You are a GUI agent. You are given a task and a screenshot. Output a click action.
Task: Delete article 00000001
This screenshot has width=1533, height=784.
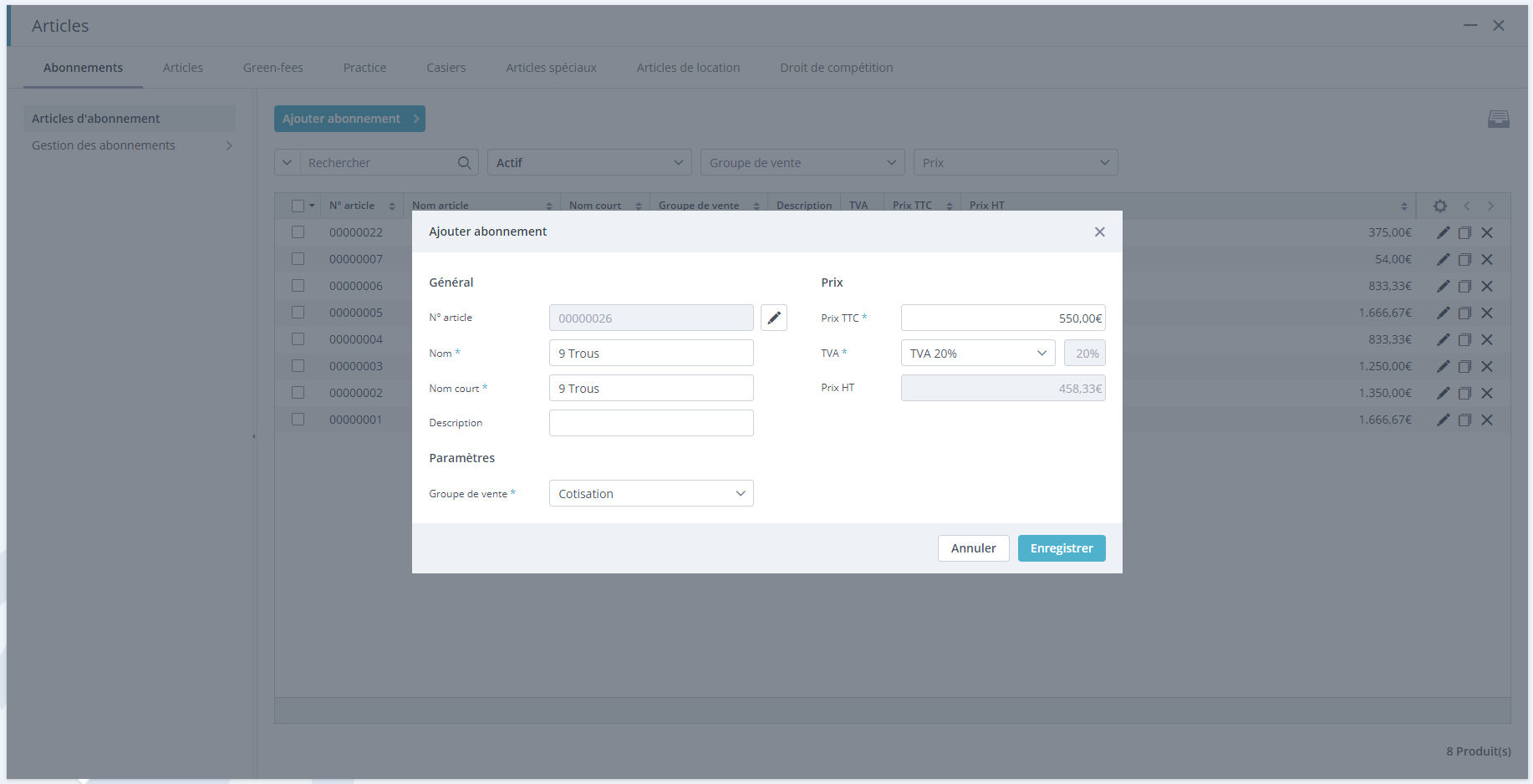point(1487,420)
